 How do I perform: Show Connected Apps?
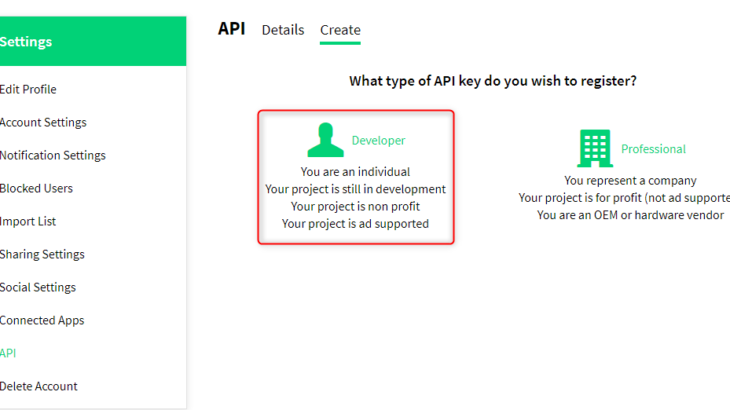(x=42, y=320)
